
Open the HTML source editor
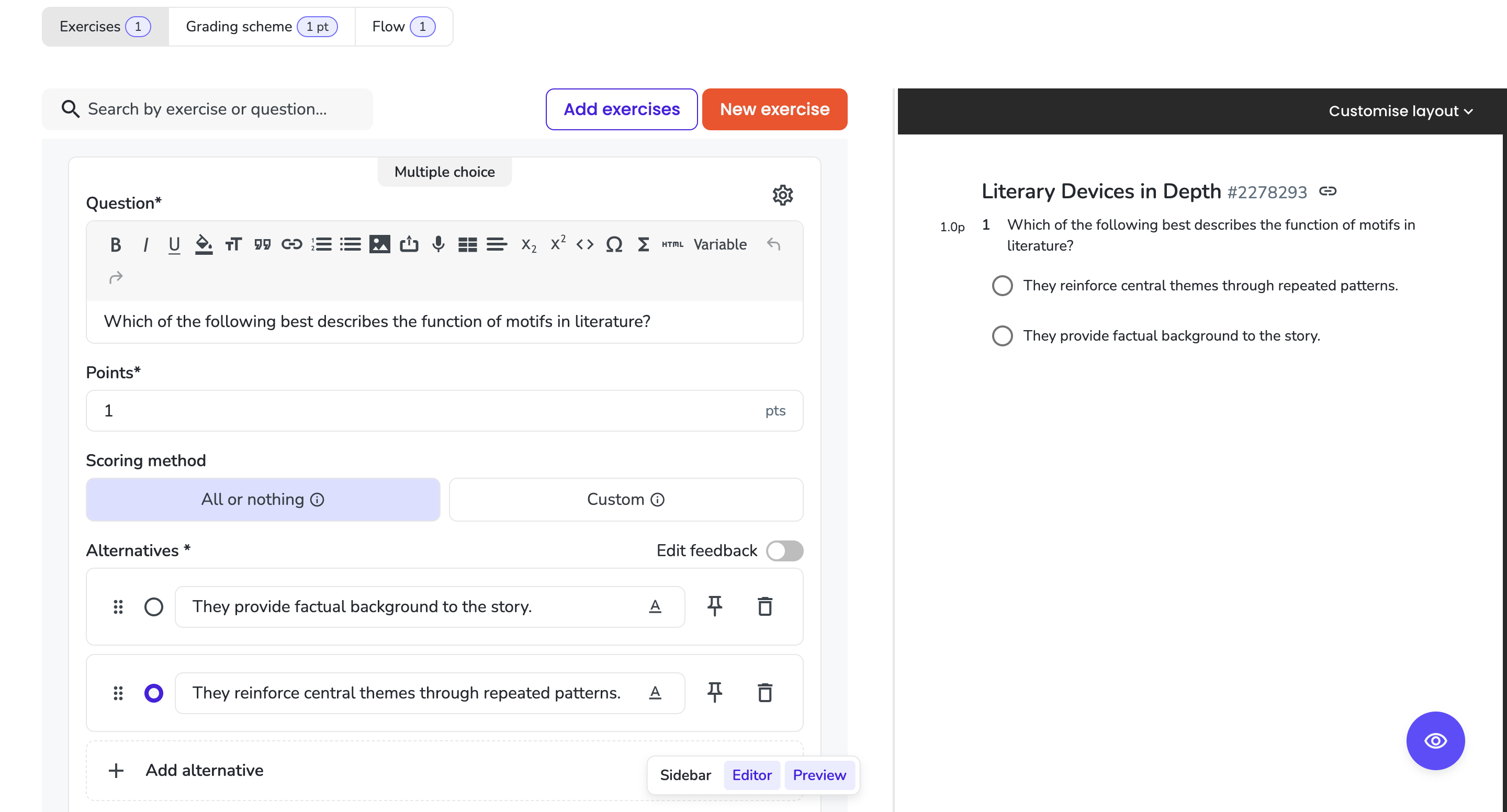click(672, 244)
